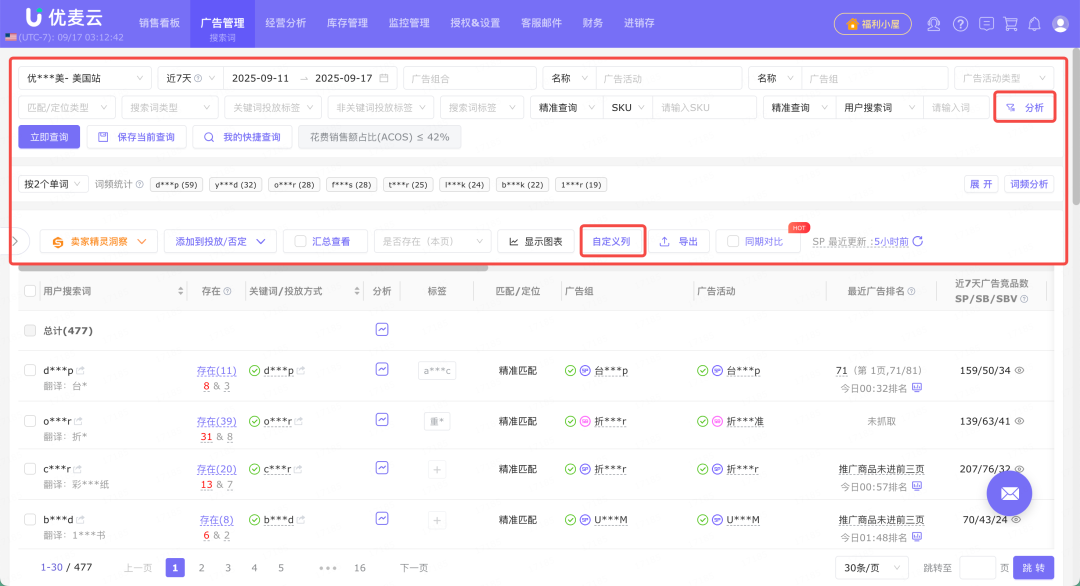This screenshot has width=1080, height=586.
Task: Open the 财务 menu item
Action: [592, 22]
